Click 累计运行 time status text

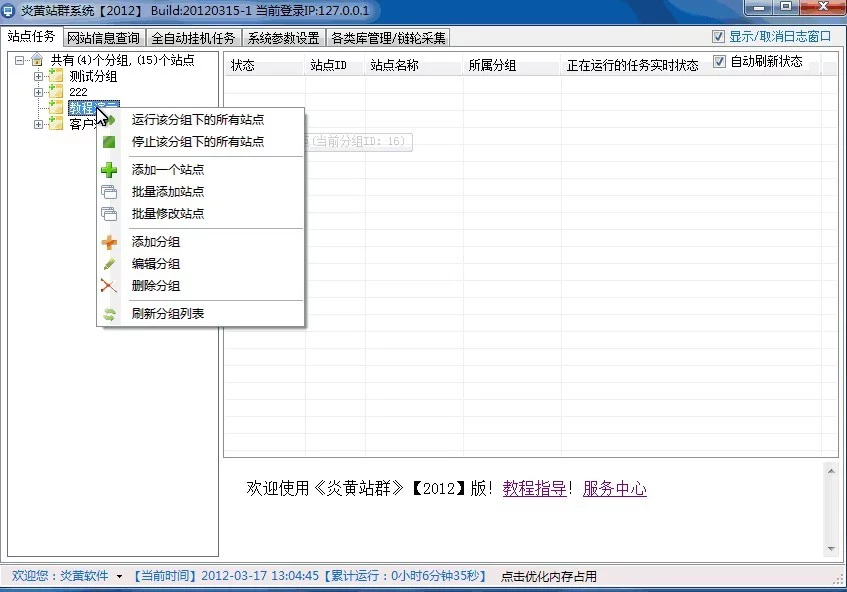click(x=405, y=576)
